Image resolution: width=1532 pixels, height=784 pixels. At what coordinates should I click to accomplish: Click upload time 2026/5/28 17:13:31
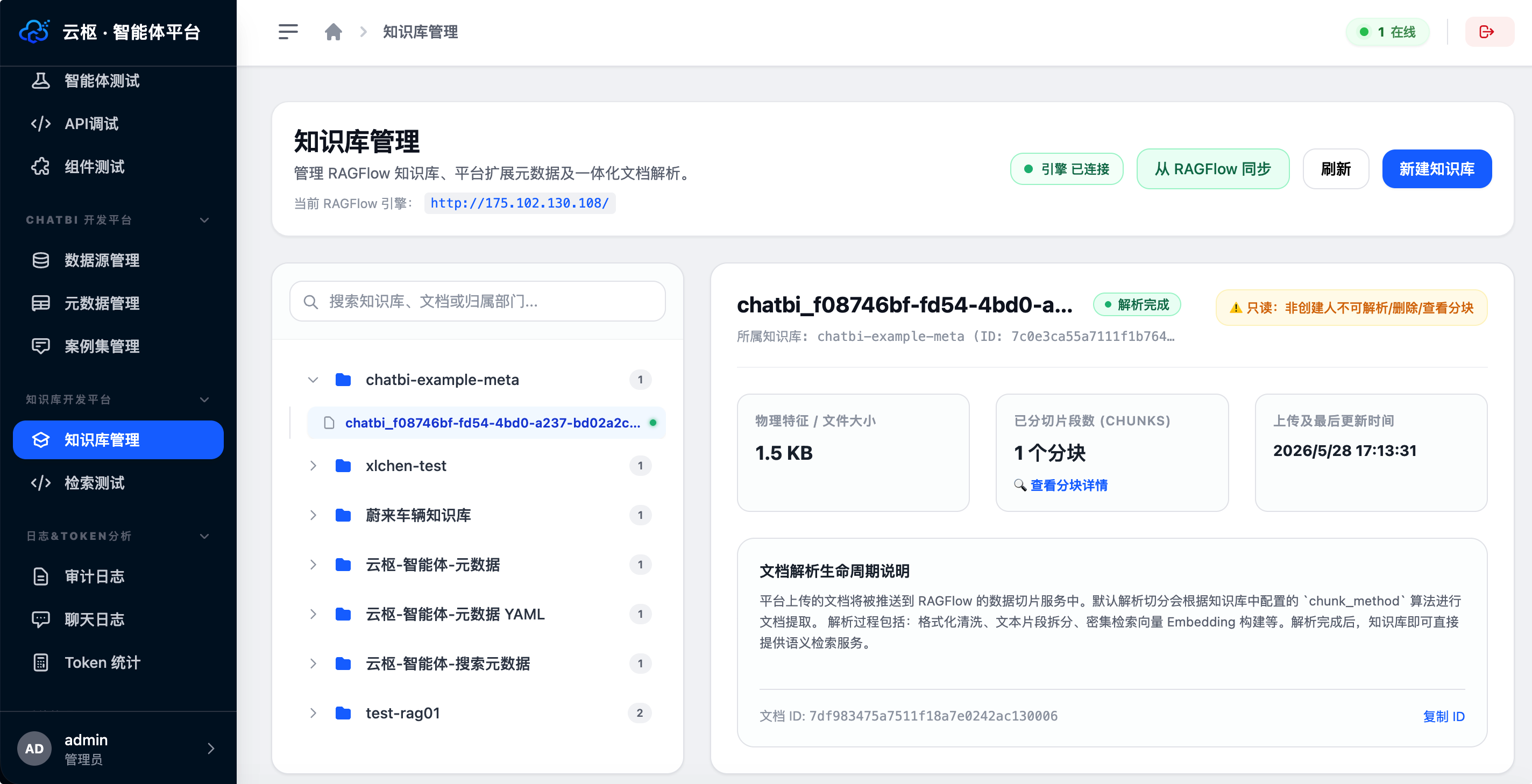tap(1345, 451)
